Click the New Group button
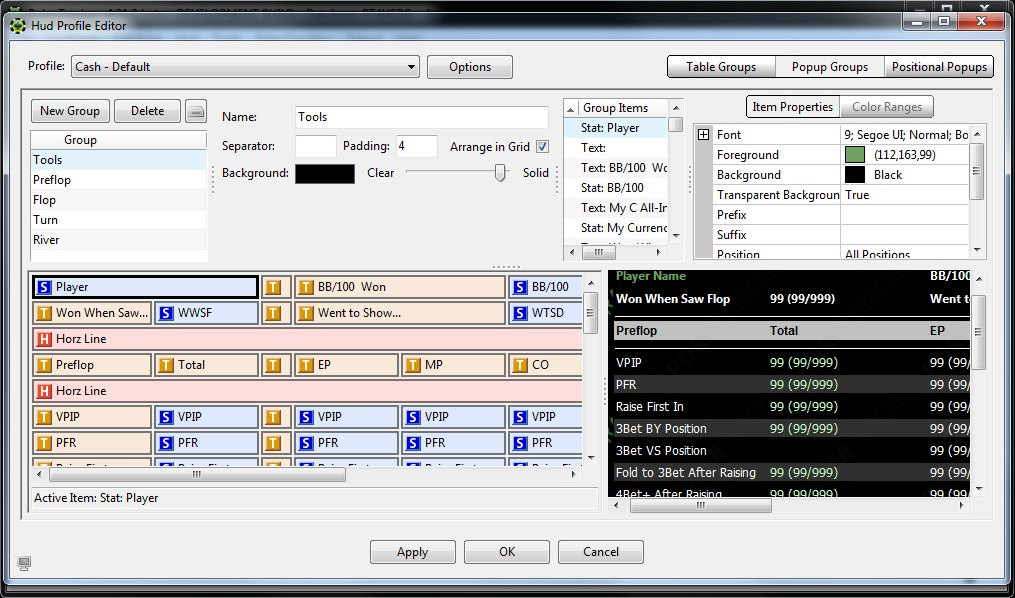The height and width of the screenshot is (598, 1015). pyautogui.click(x=70, y=111)
